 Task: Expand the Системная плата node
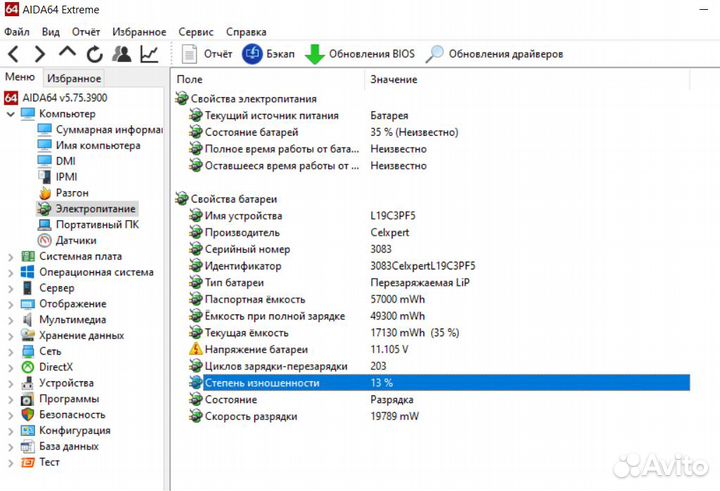[x=11, y=257]
